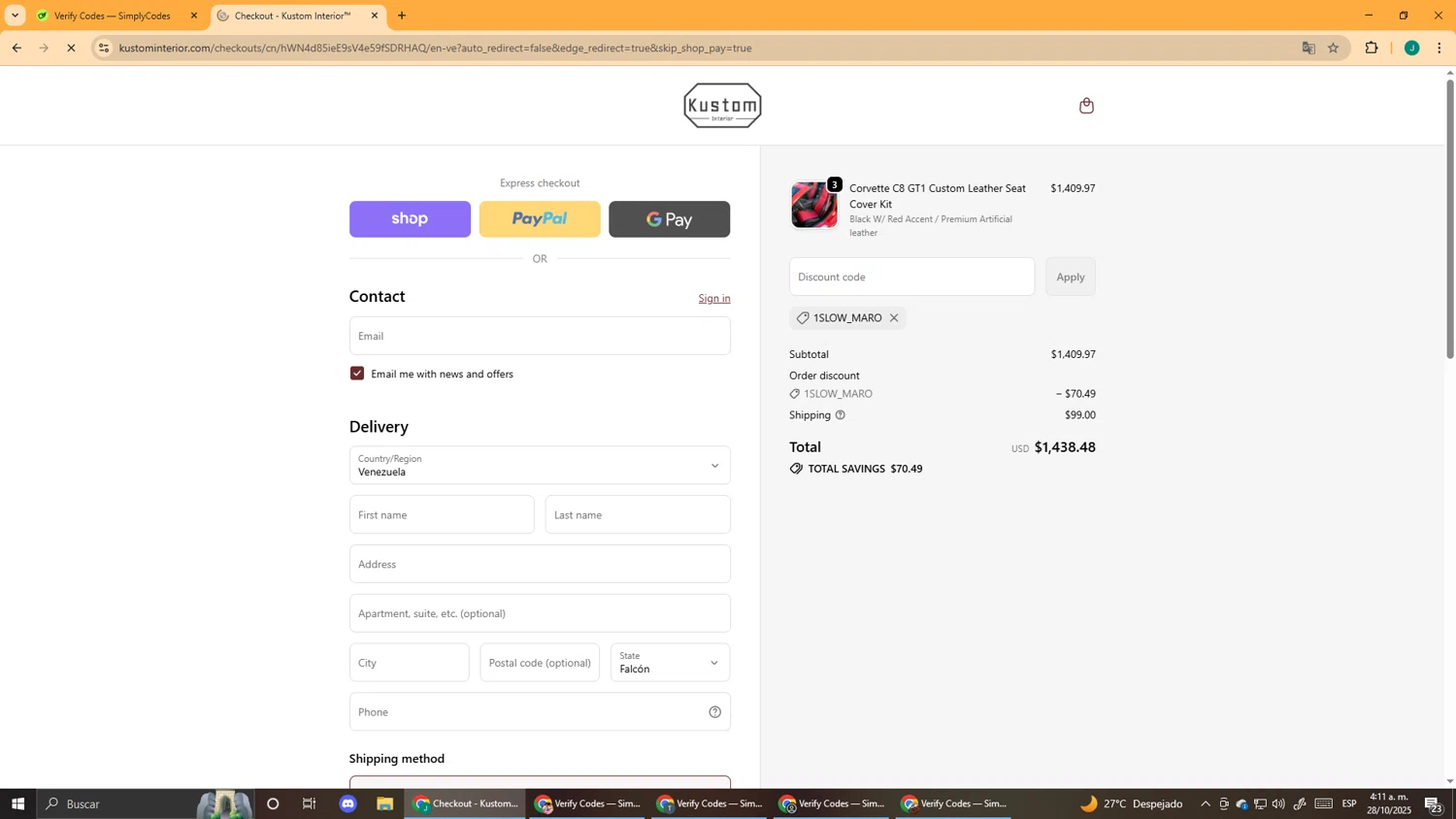Image resolution: width=1456 pixels, height=819 pixels.
Task: Click the Windows taskbar search box
Action: click(146, 803)
